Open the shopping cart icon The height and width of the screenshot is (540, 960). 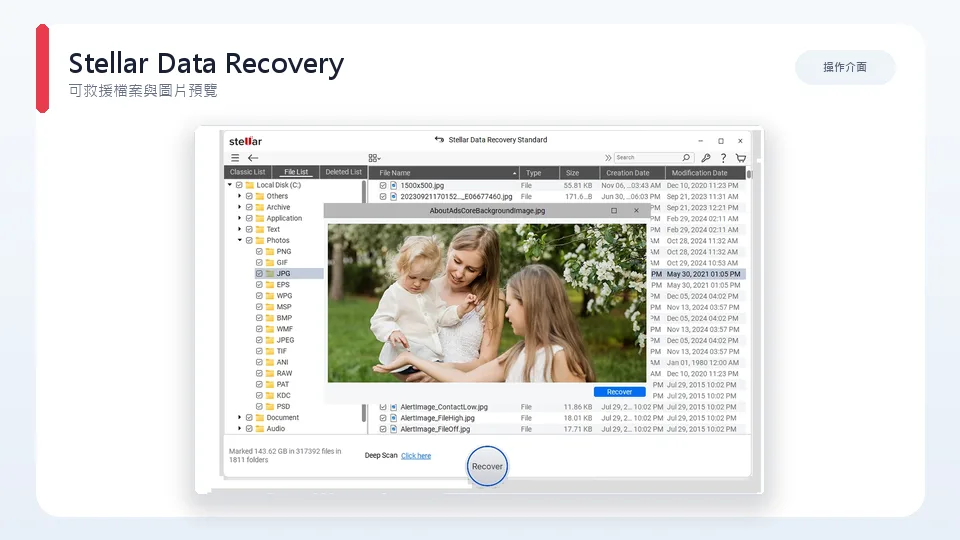(x=741, y=158)
